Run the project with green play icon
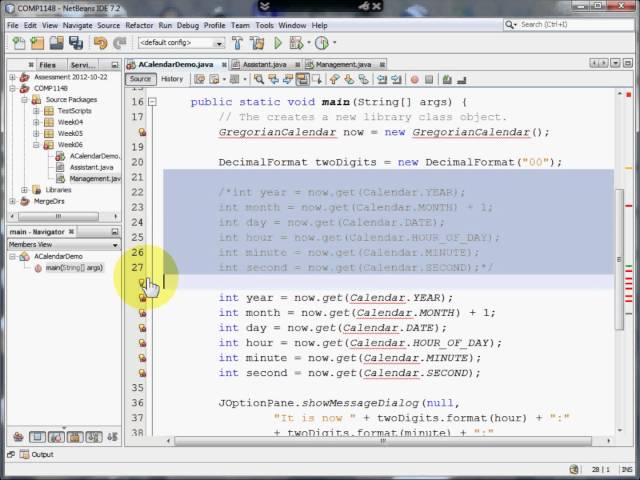Viewport: 640px width, 480px height. [278, 42]
